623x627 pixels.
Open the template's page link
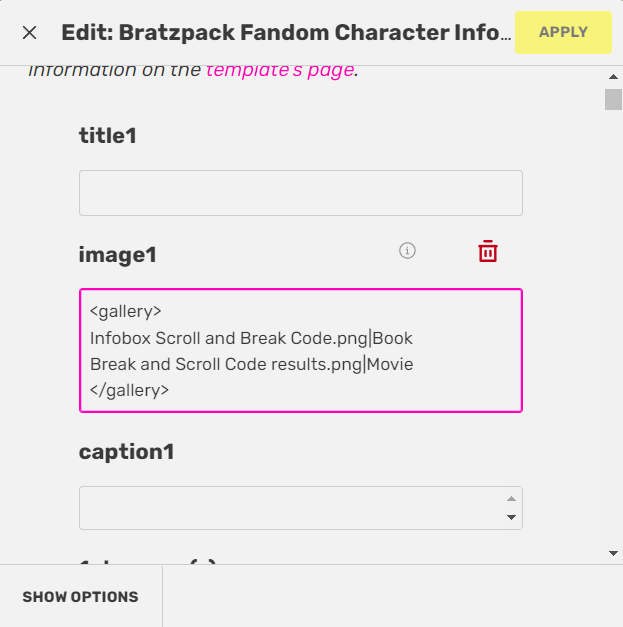pos(279,70)
